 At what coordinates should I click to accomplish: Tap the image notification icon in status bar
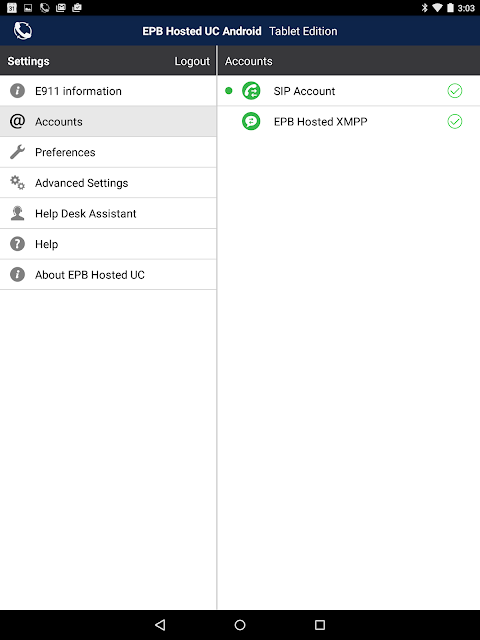[x=28, y=8]
